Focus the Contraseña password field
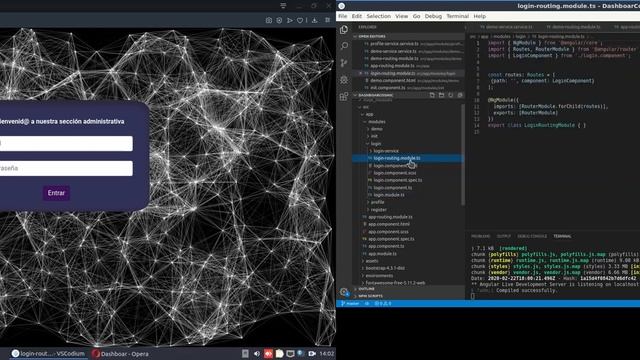Viewport: 640px width, 360px height. 65,168
